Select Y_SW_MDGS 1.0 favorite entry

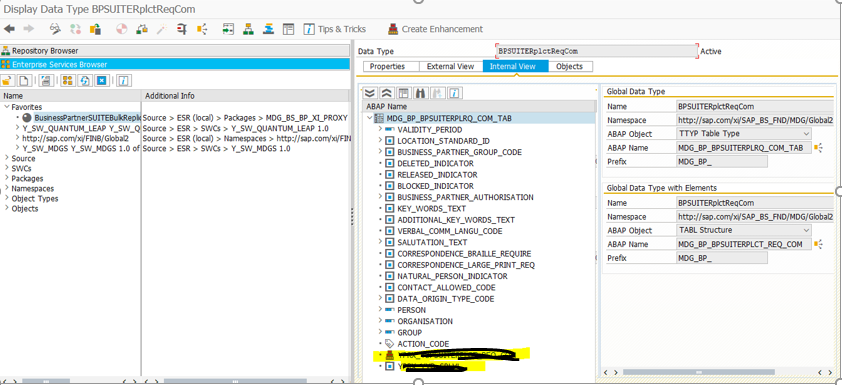[81, 149]
